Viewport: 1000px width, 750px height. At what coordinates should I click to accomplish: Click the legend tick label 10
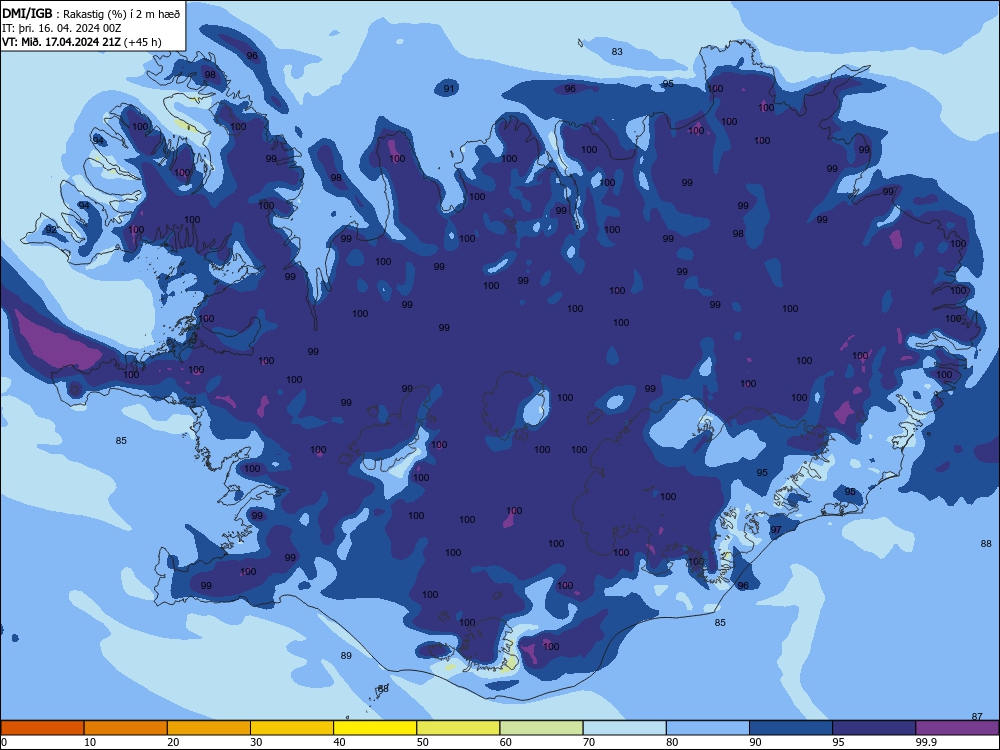90,742
